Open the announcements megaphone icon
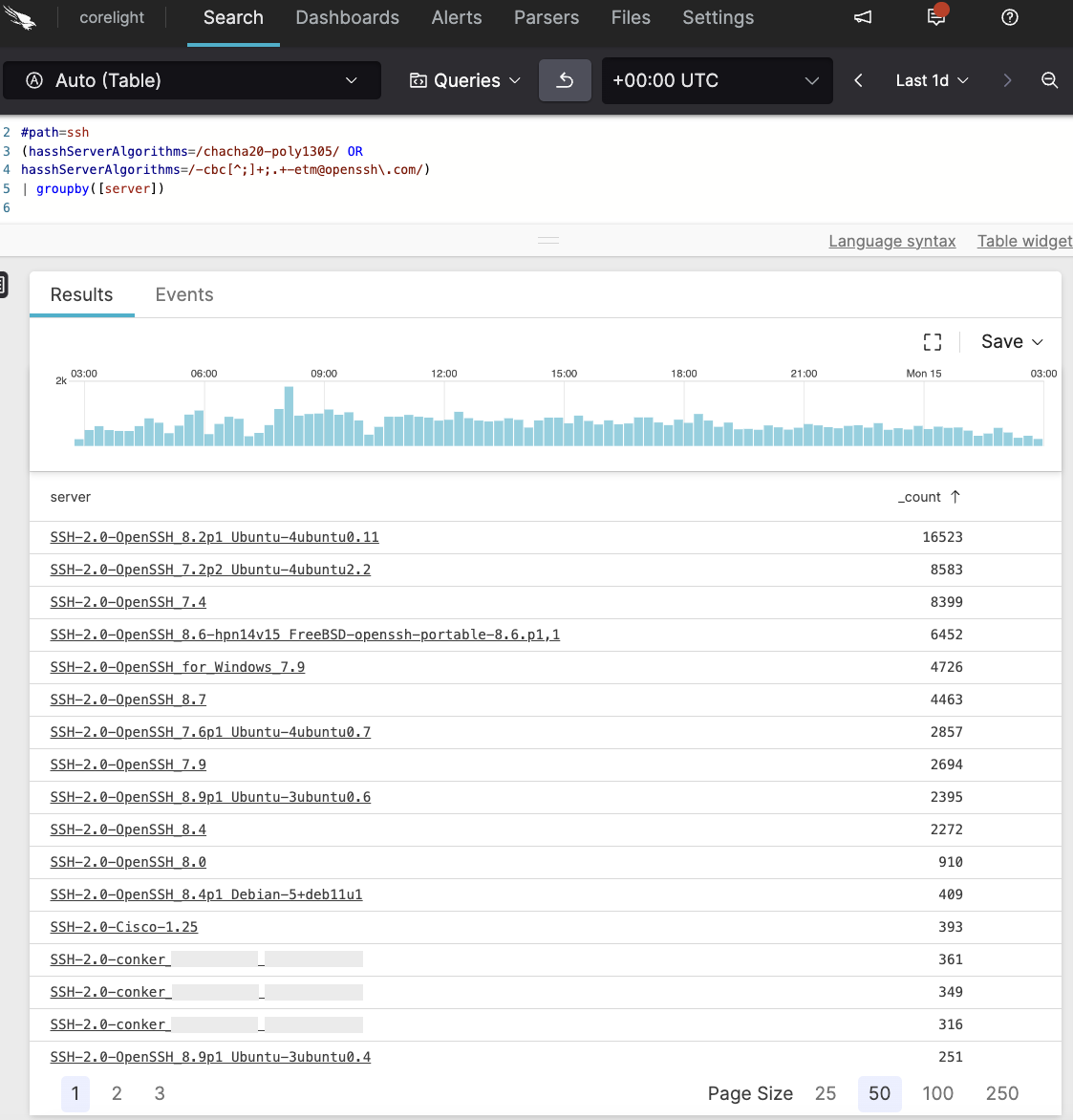This screenshot has height=1120, width=1073. coord(862,17)
